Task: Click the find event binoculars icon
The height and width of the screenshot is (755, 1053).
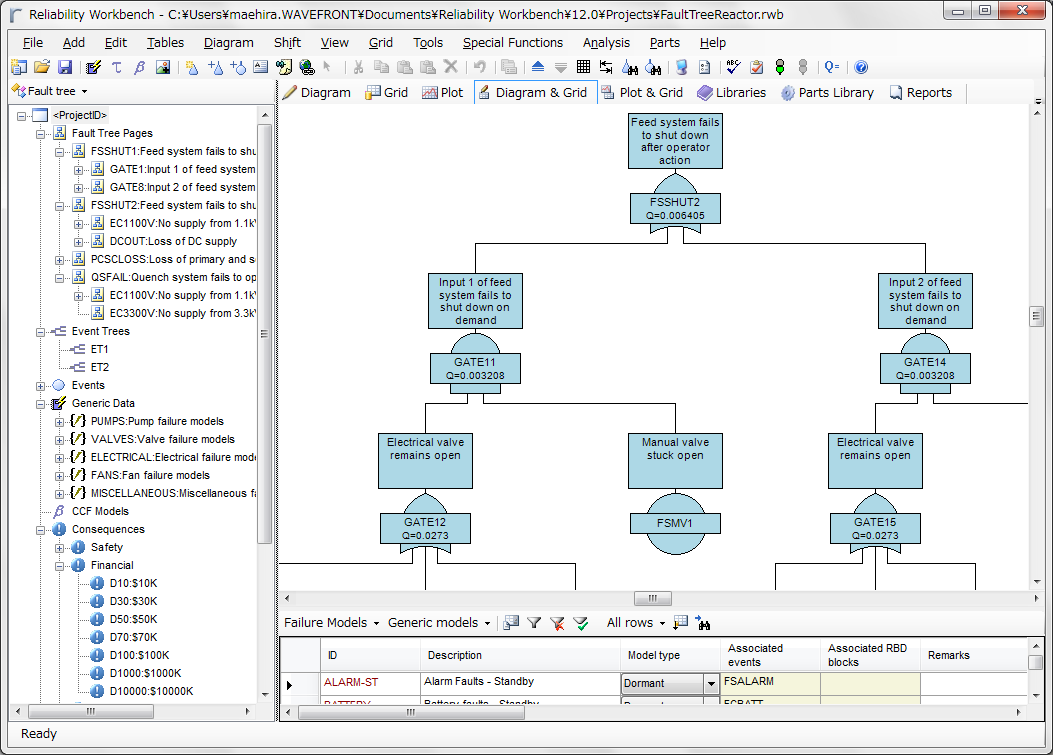Action: point(653,67)
